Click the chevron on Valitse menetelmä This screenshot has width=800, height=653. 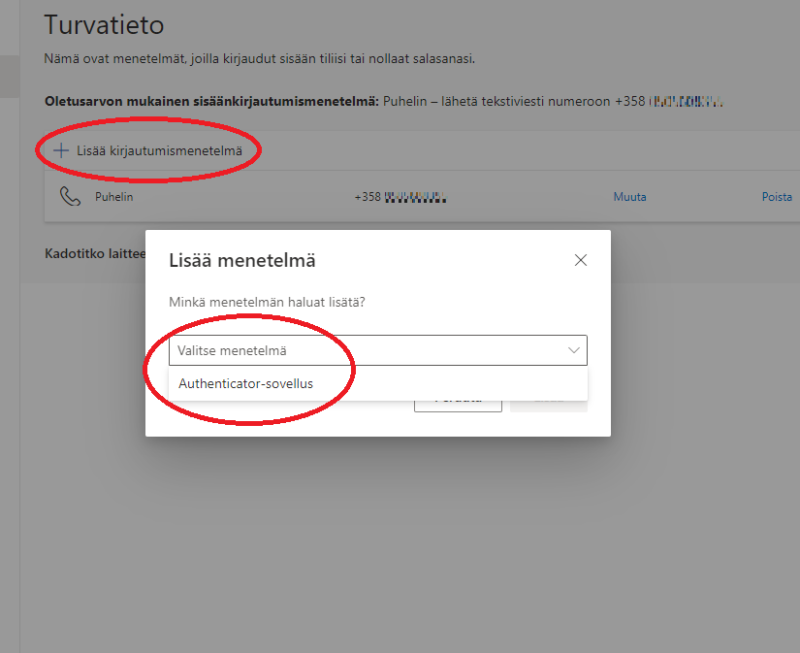574,350
